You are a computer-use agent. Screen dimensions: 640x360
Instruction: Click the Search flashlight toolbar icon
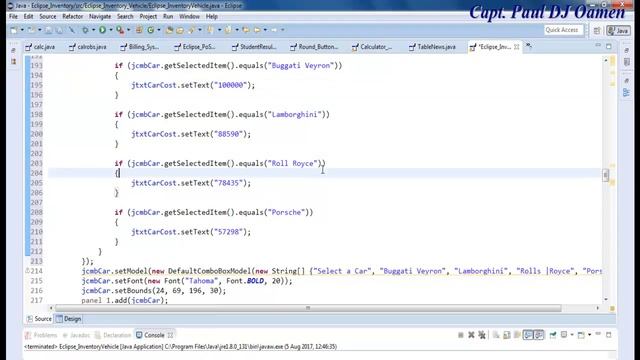[x=191, y=30]
